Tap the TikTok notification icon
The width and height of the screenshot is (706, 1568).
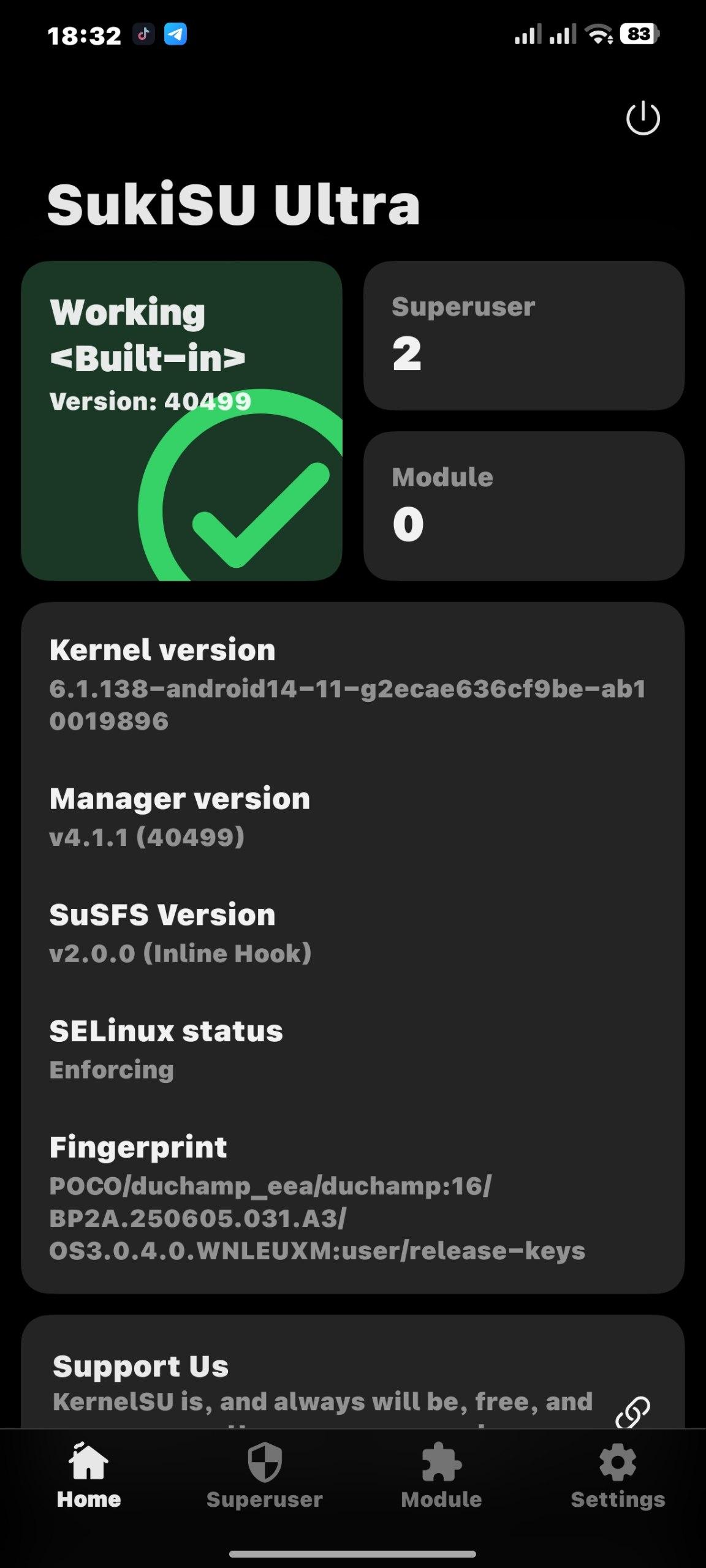[144, 34]
